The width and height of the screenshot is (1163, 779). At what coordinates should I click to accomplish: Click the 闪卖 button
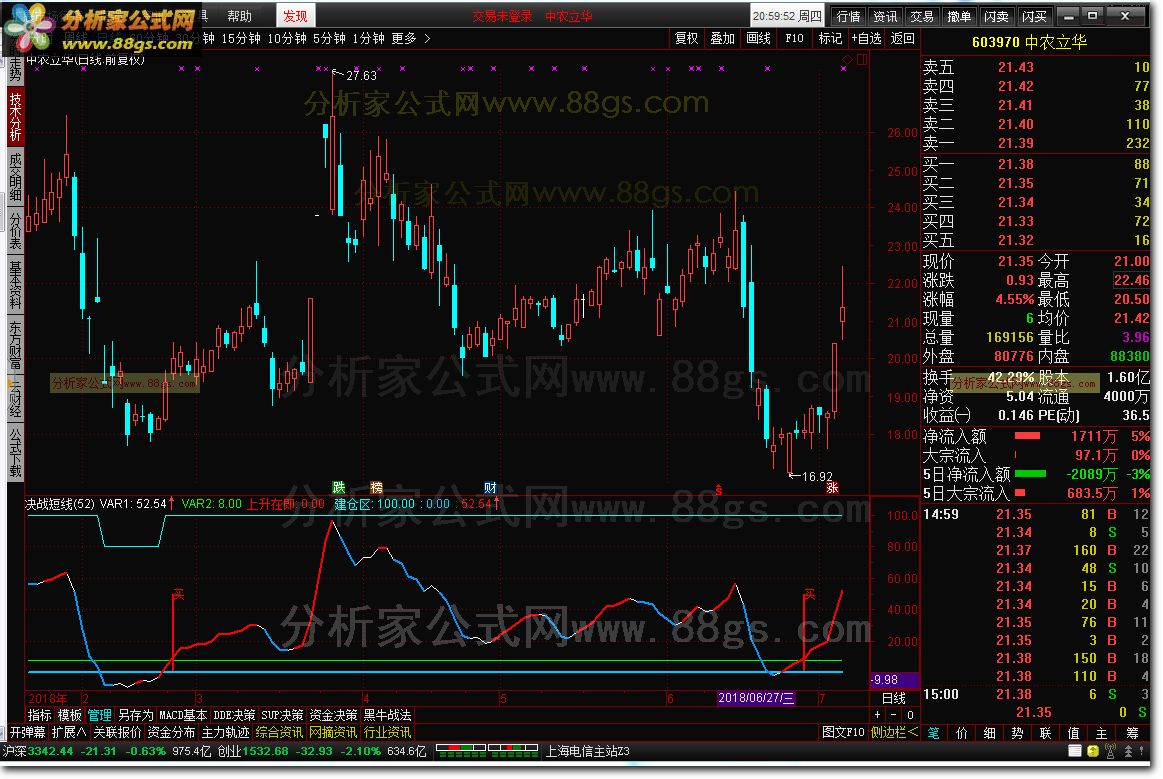996,16
